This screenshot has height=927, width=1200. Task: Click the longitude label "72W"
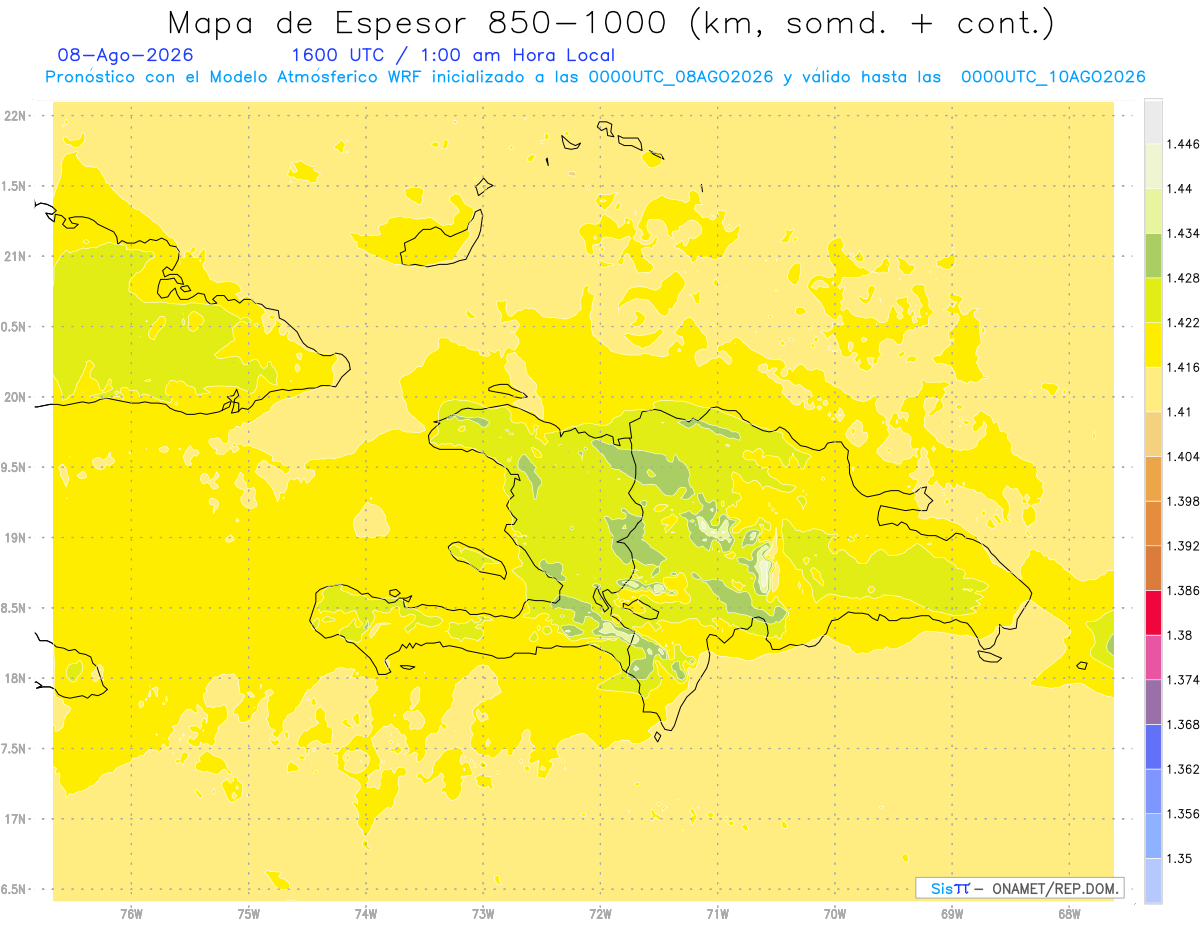pos(600,913)
